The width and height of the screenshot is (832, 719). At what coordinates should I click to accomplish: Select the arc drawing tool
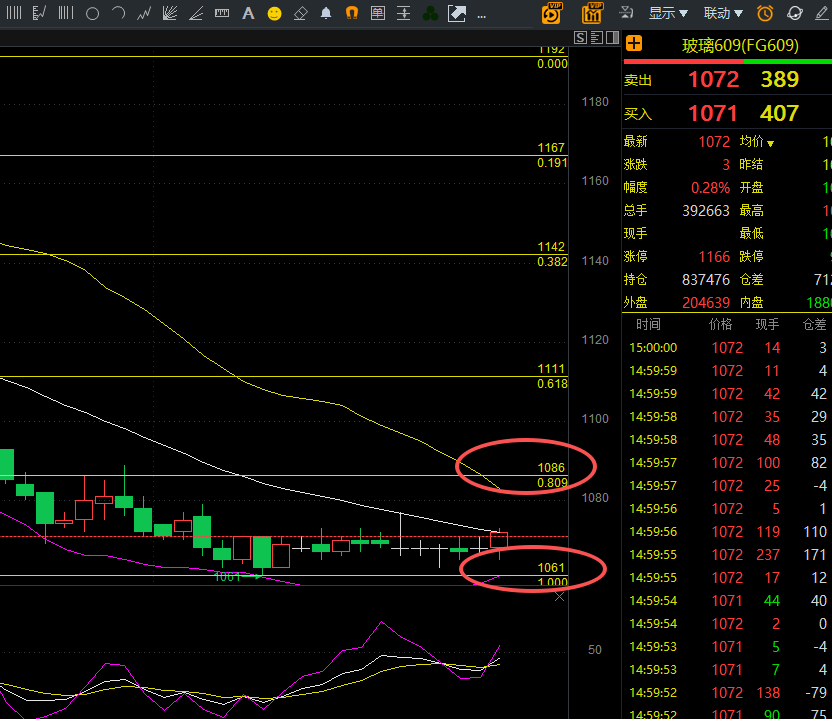[118, 13]
